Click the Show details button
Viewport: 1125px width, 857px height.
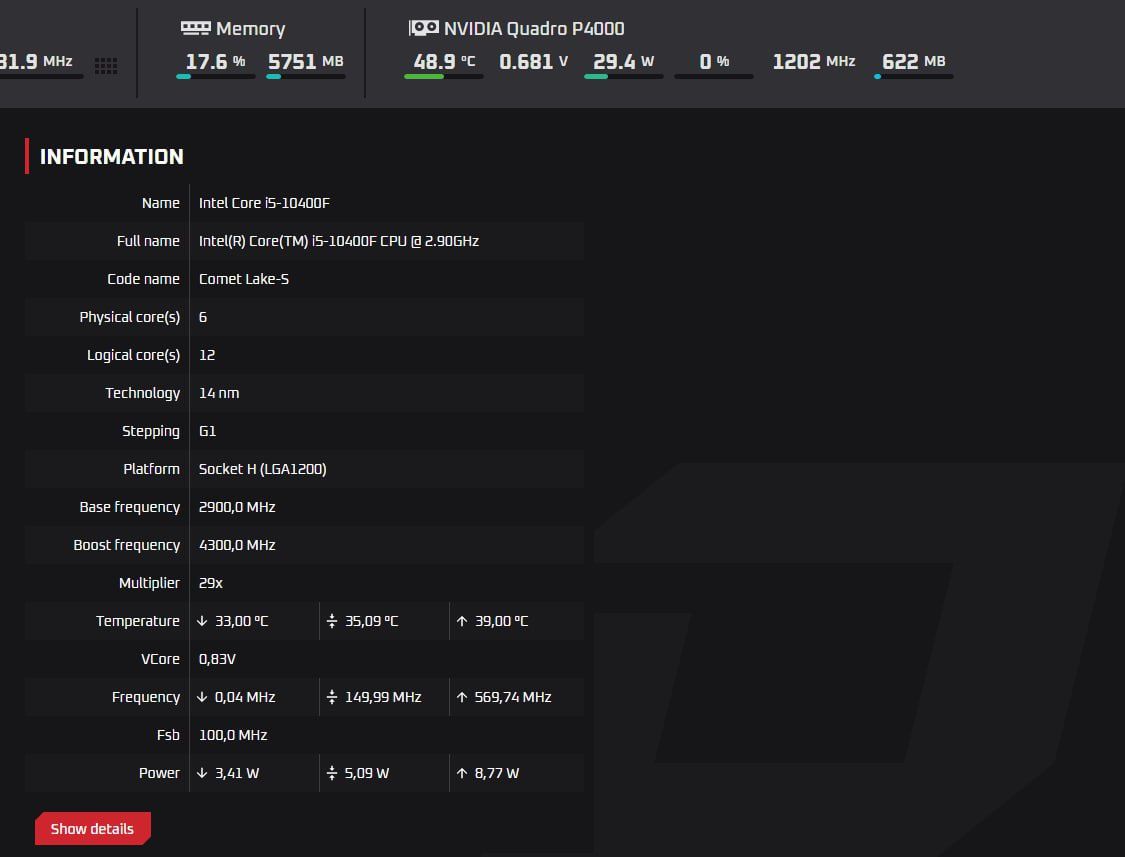(x=93, y=828)
